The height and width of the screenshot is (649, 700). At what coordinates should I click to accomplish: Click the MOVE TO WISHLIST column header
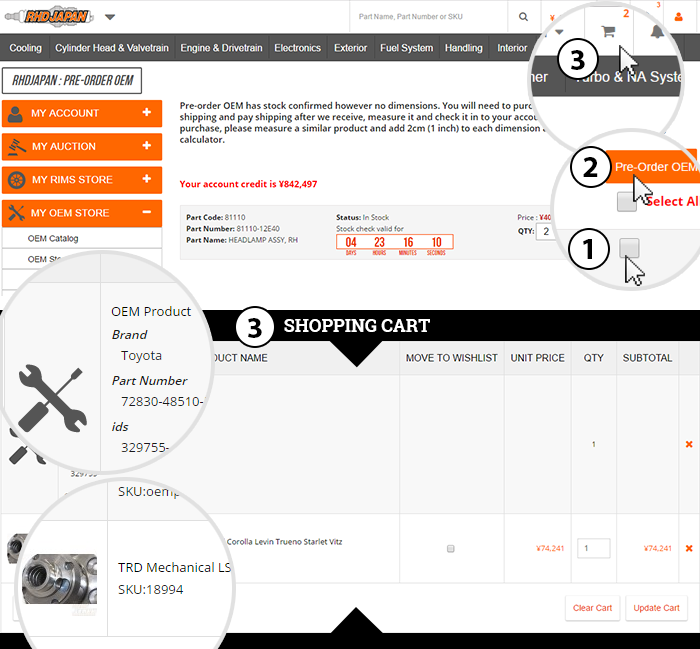click(451, 358)
